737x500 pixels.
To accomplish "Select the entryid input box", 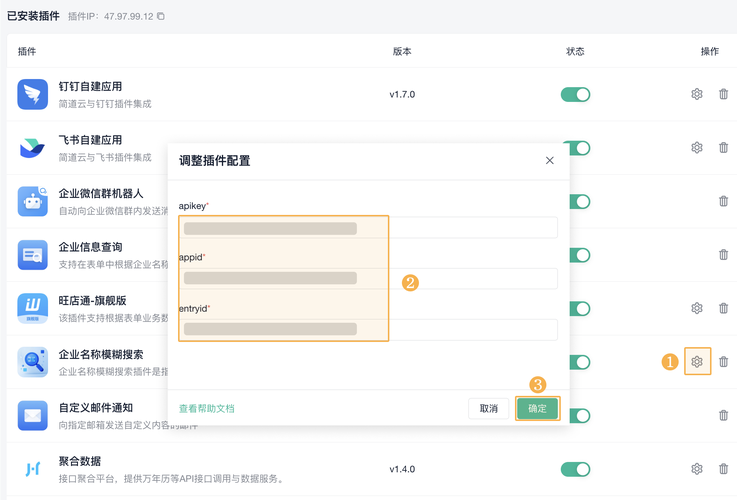I will [368, 329].
